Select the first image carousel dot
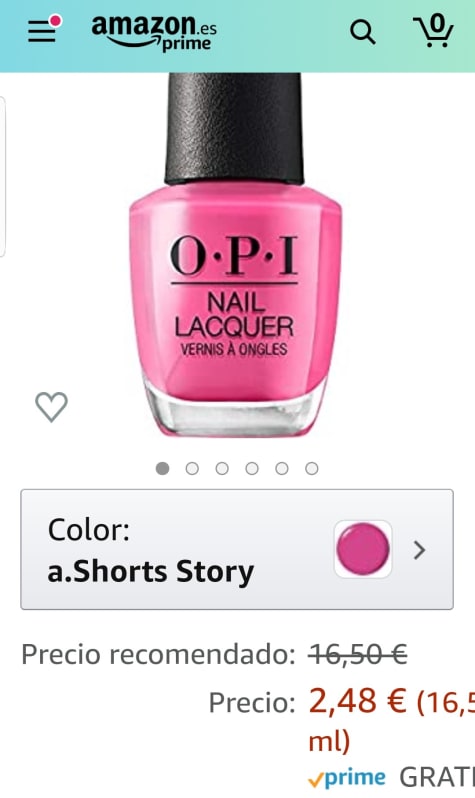Screen dimensions: 475x798 pos(162,468)
